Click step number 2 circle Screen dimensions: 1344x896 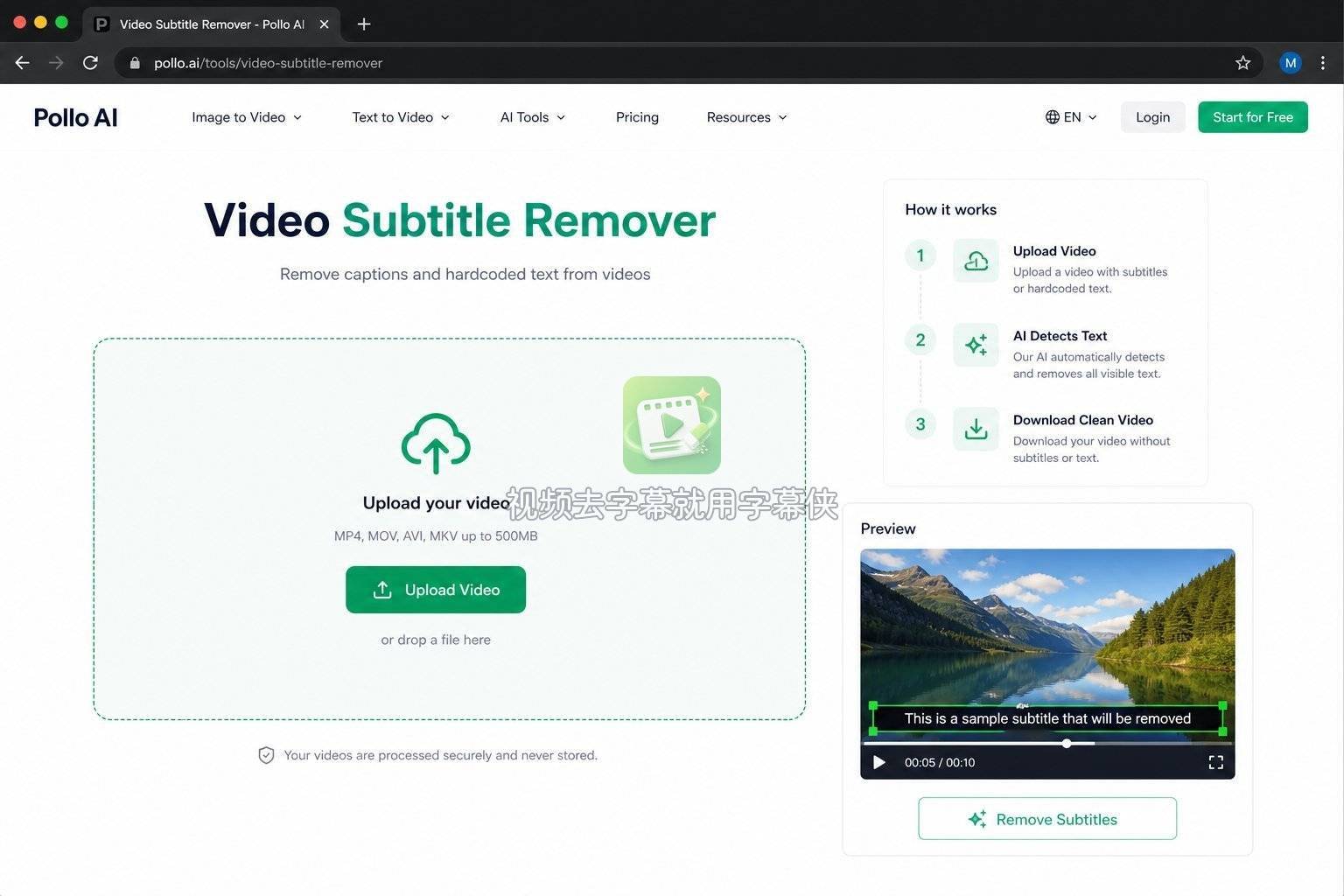coord(920,339)
